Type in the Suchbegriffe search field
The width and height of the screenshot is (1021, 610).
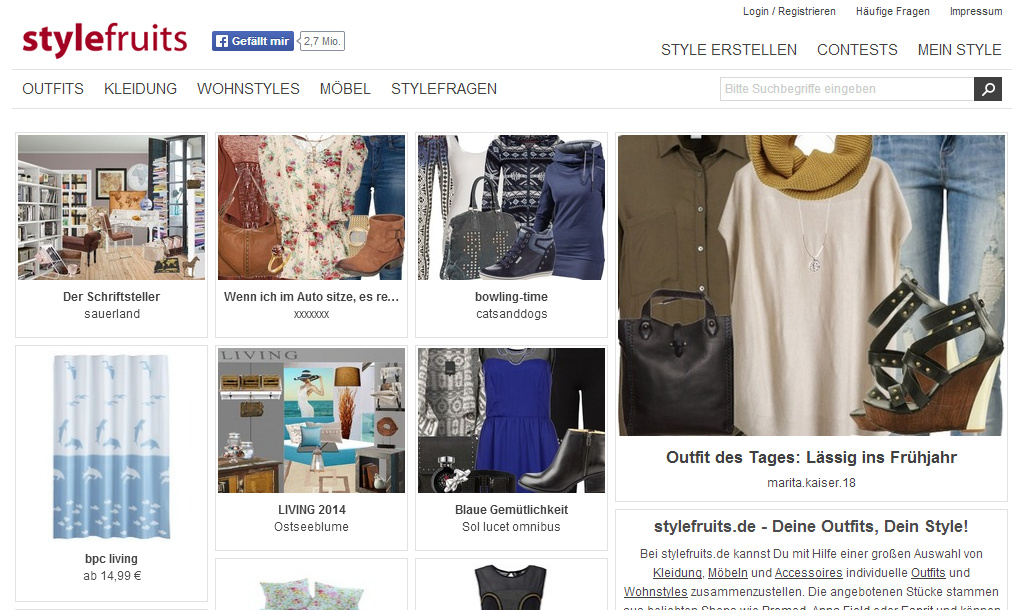pyautogui.click(x=846, y=89)
